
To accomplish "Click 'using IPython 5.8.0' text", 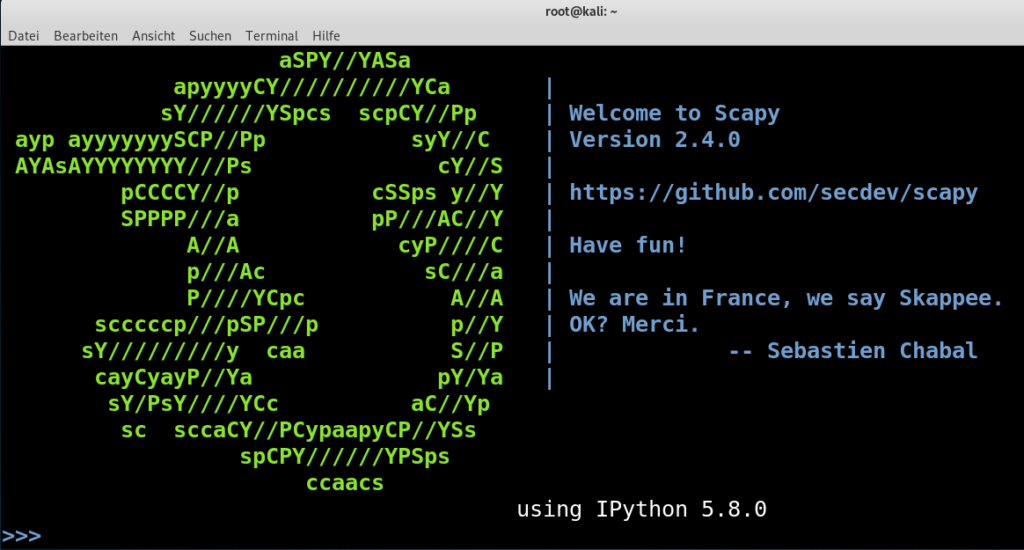I will 641,510.
